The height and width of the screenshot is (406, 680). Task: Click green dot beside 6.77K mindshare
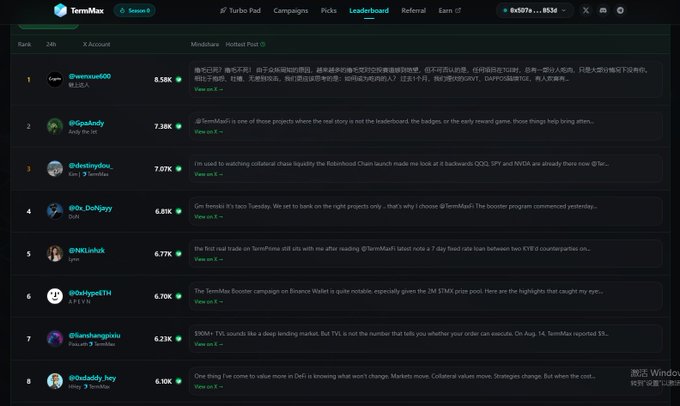179,254
